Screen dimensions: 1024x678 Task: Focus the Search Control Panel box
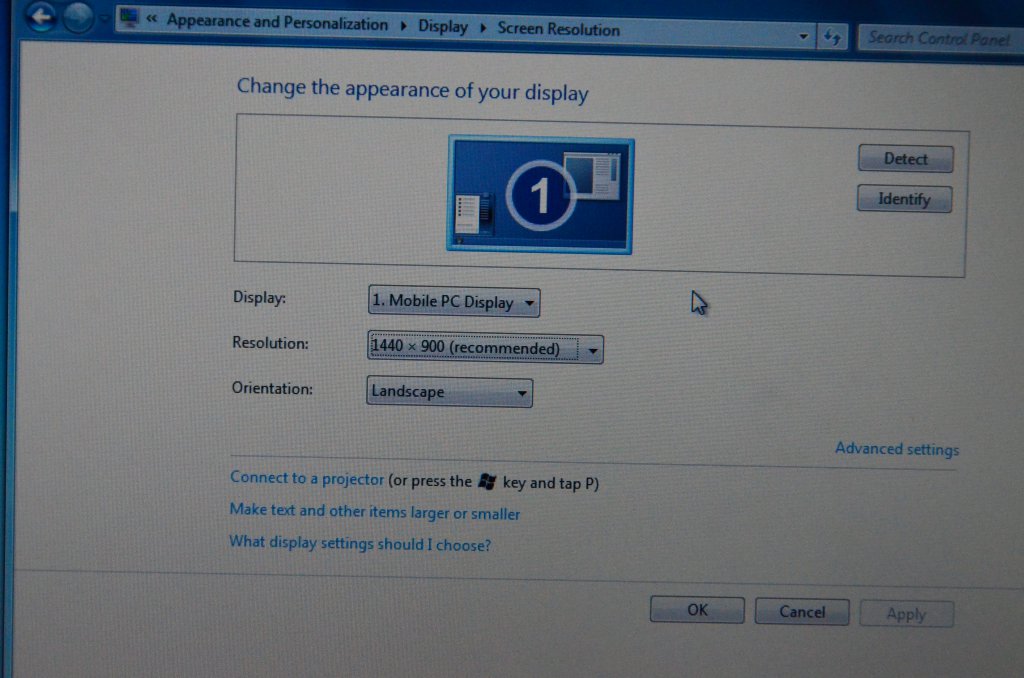click(939, 39)
